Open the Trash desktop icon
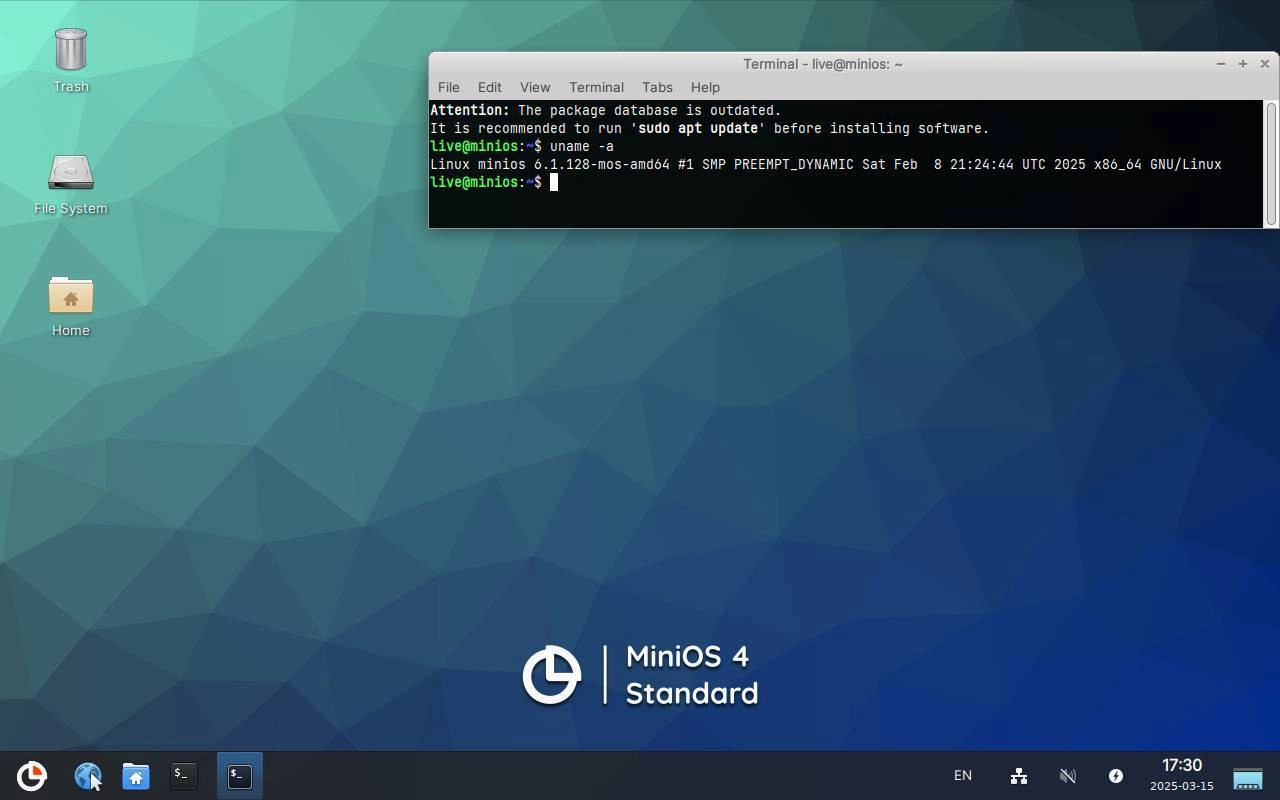Screen dimensions: 1280x800 (x=71, y=60)
